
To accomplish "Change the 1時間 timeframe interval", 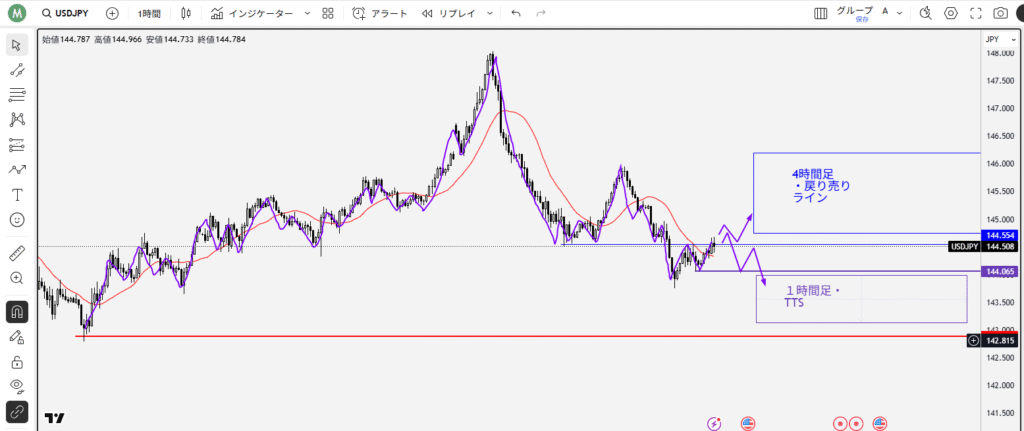I will pos(149,13).
